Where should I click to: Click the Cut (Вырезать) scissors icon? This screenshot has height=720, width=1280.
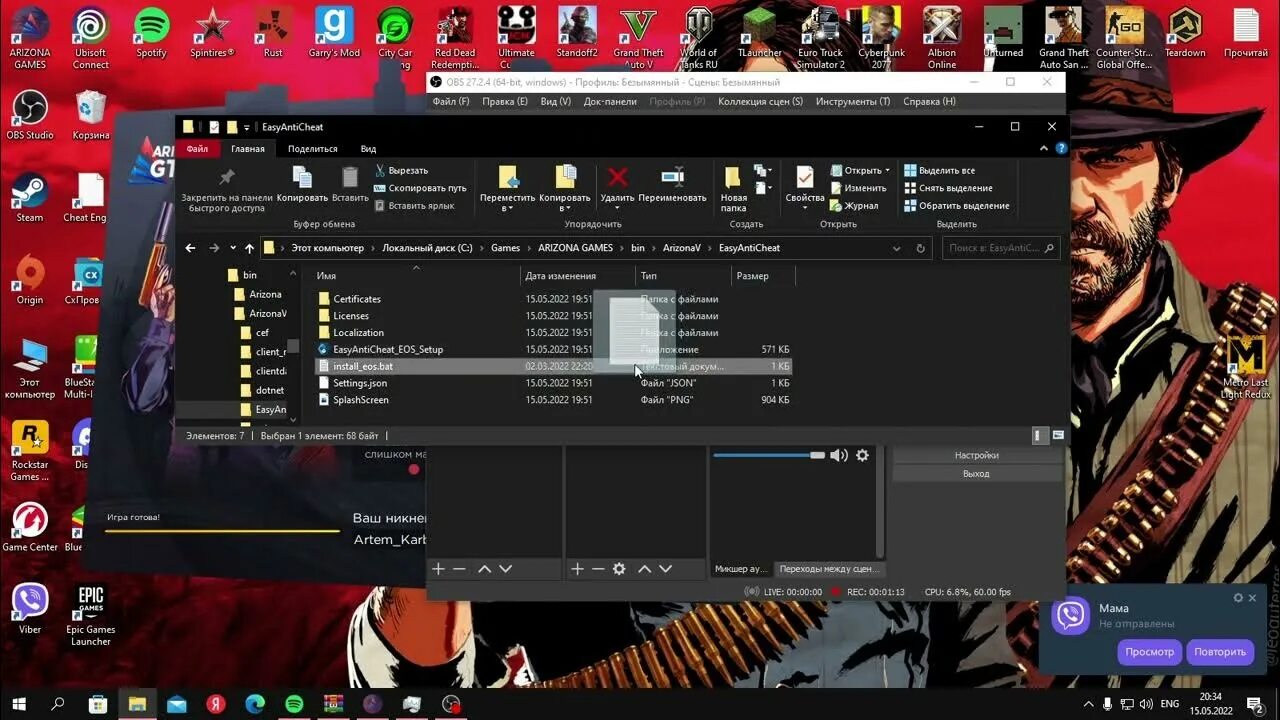(x=380, y=170)
